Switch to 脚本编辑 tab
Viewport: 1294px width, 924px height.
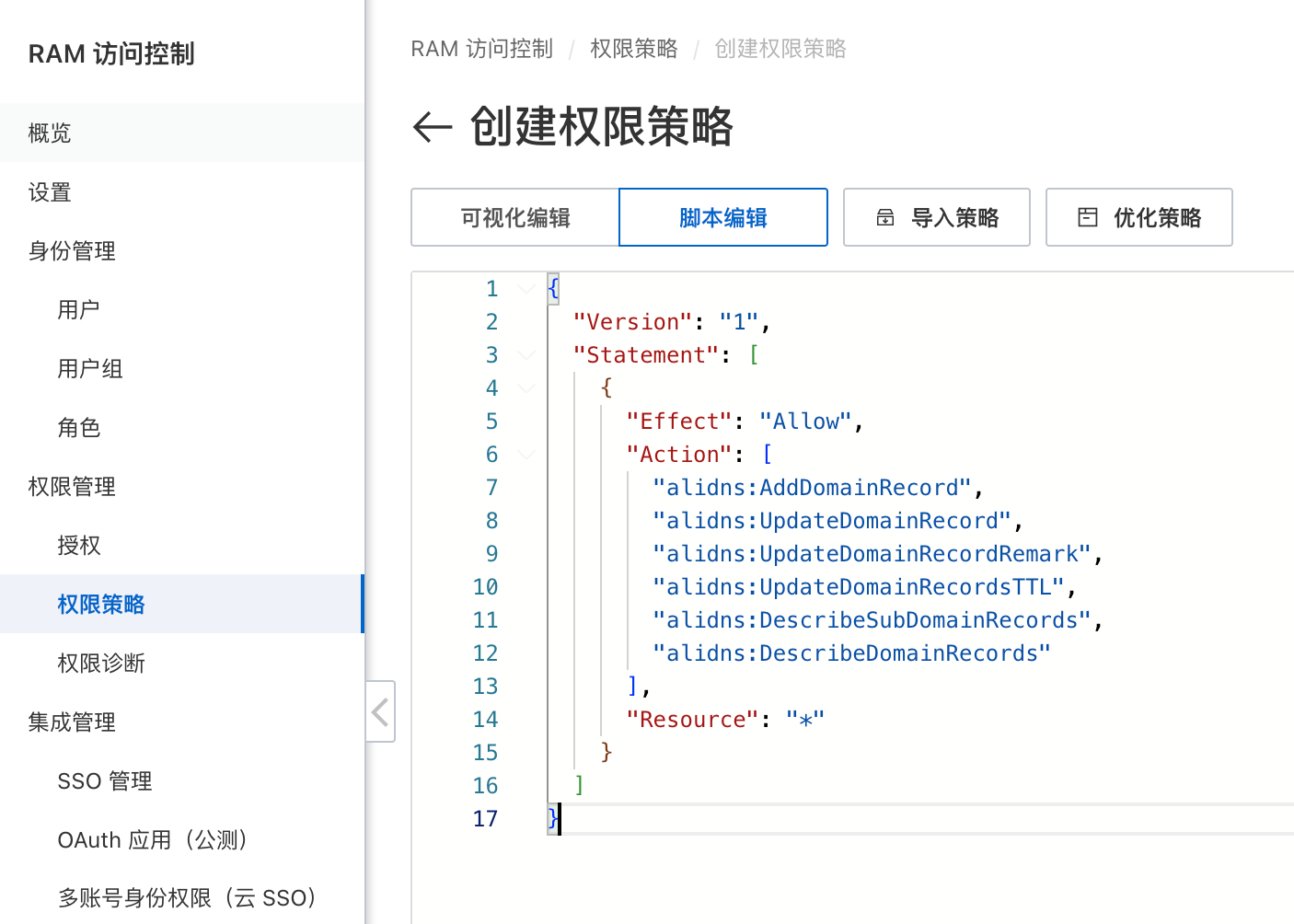coord(723,218)
